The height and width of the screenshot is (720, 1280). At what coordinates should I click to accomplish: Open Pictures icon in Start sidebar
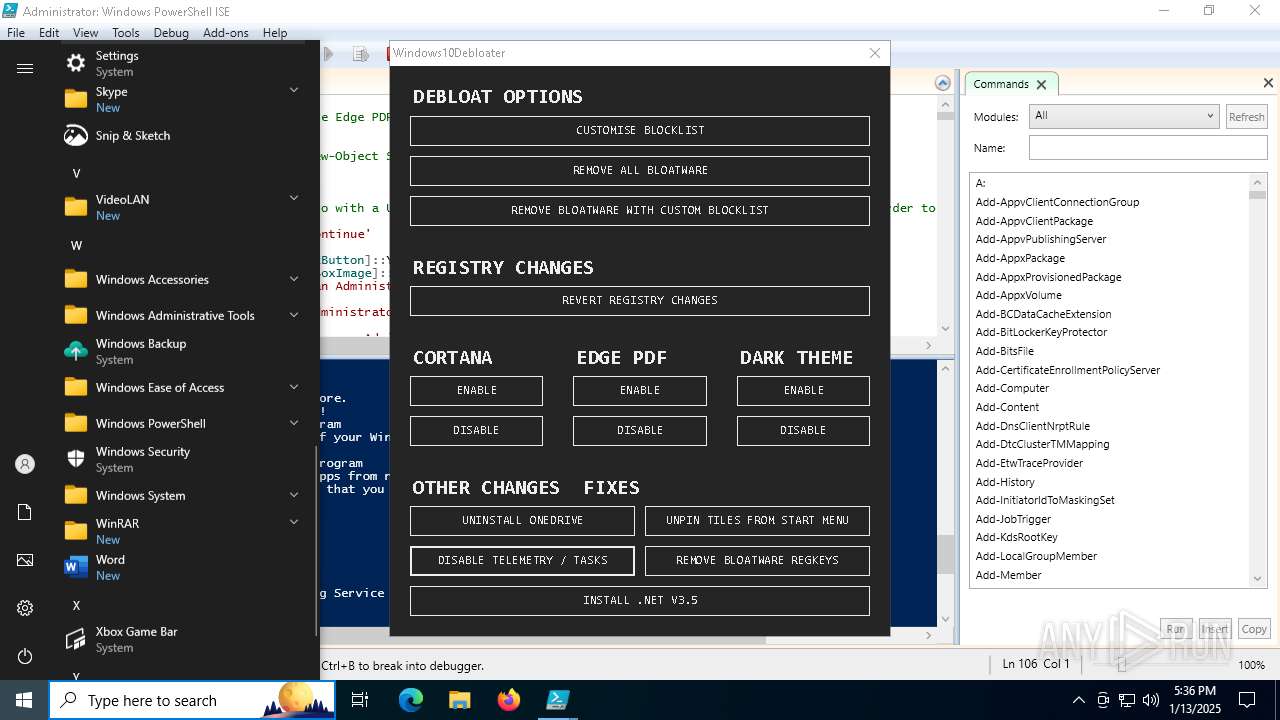(25, 560)
